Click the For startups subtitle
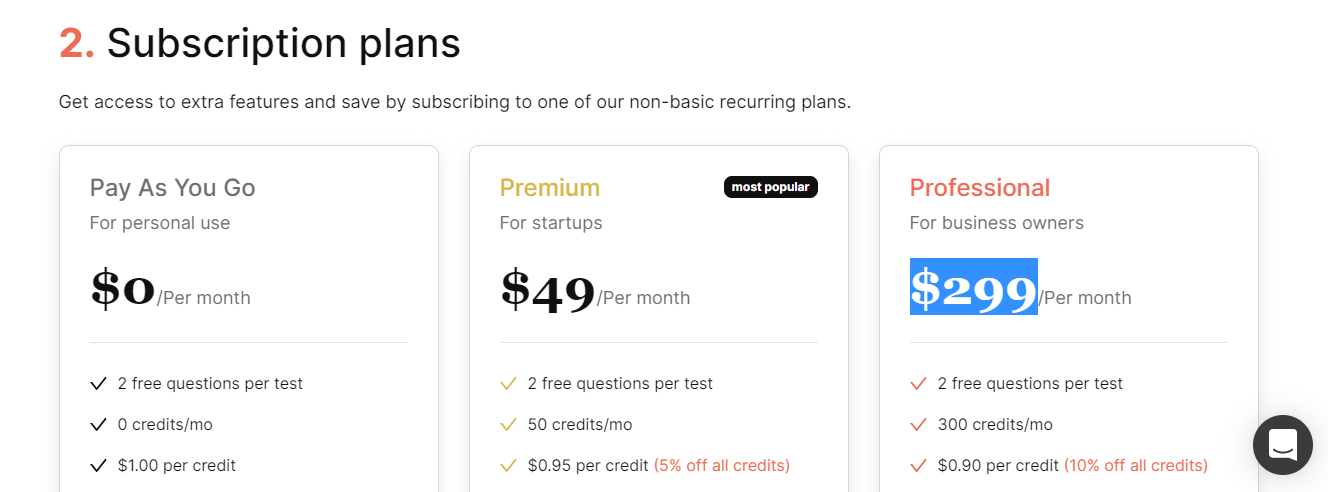The image size is (1328, 492). (x=551, y=223)
